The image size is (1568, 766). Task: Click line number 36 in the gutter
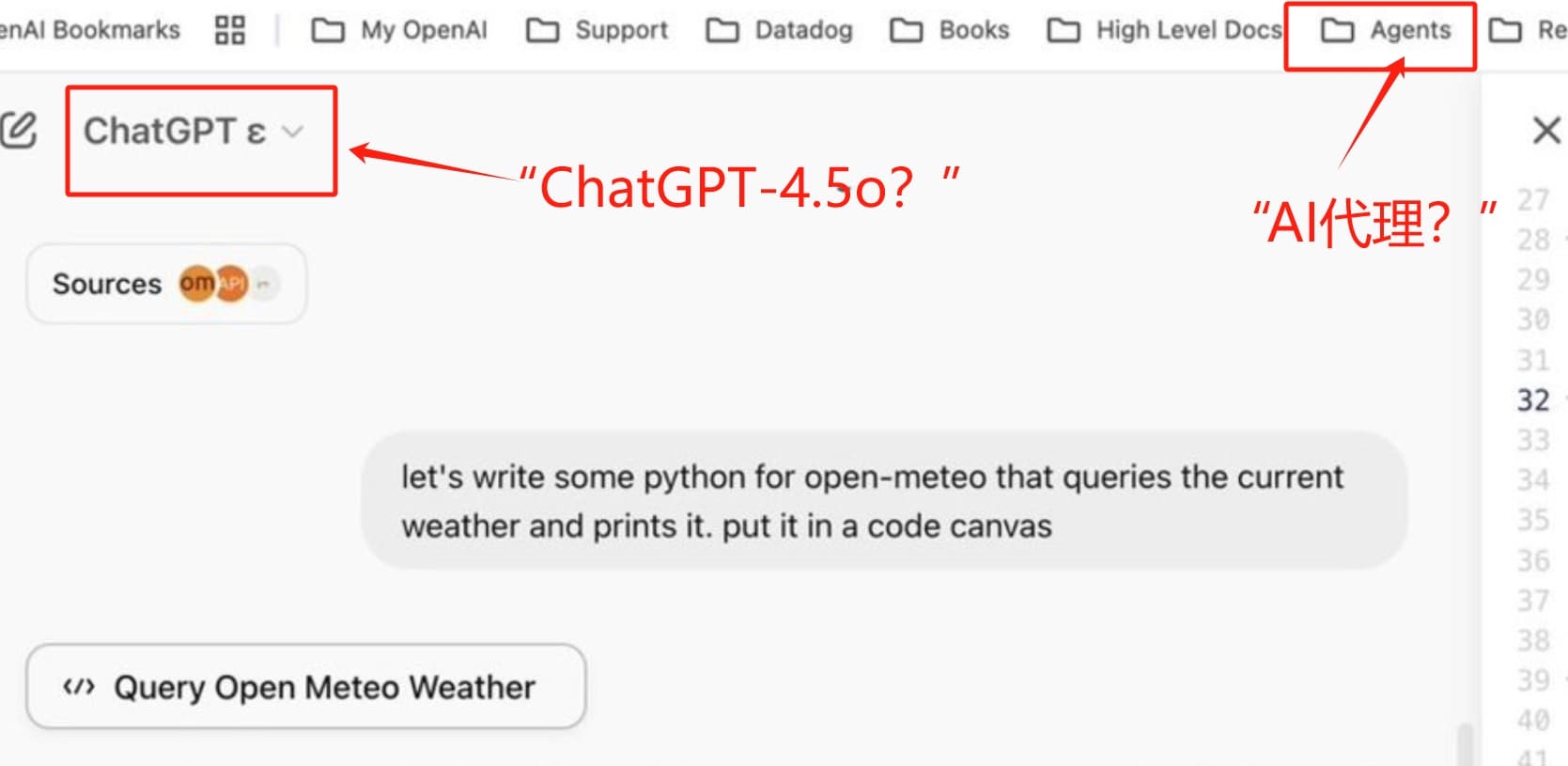(x=1532, y=560)
